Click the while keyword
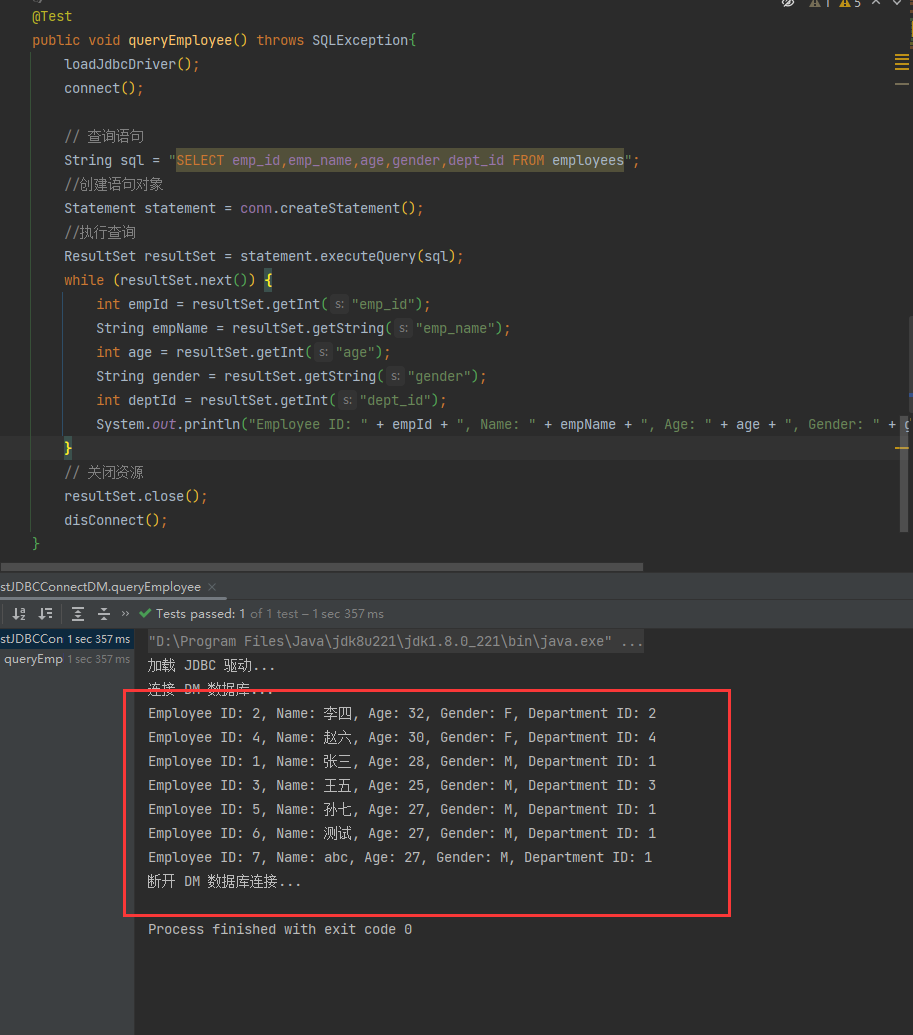 click(84, 281)
